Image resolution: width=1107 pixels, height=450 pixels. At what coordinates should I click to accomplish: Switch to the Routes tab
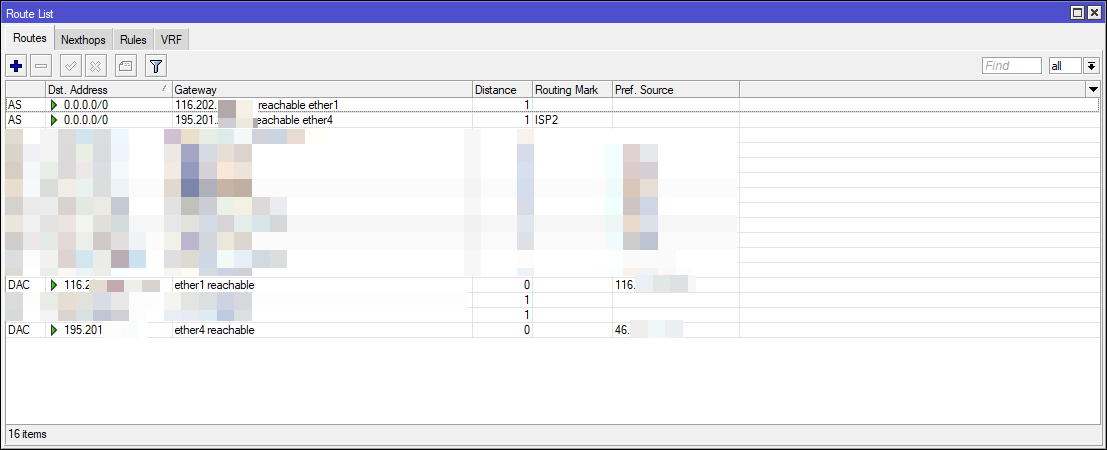(30, 39)
